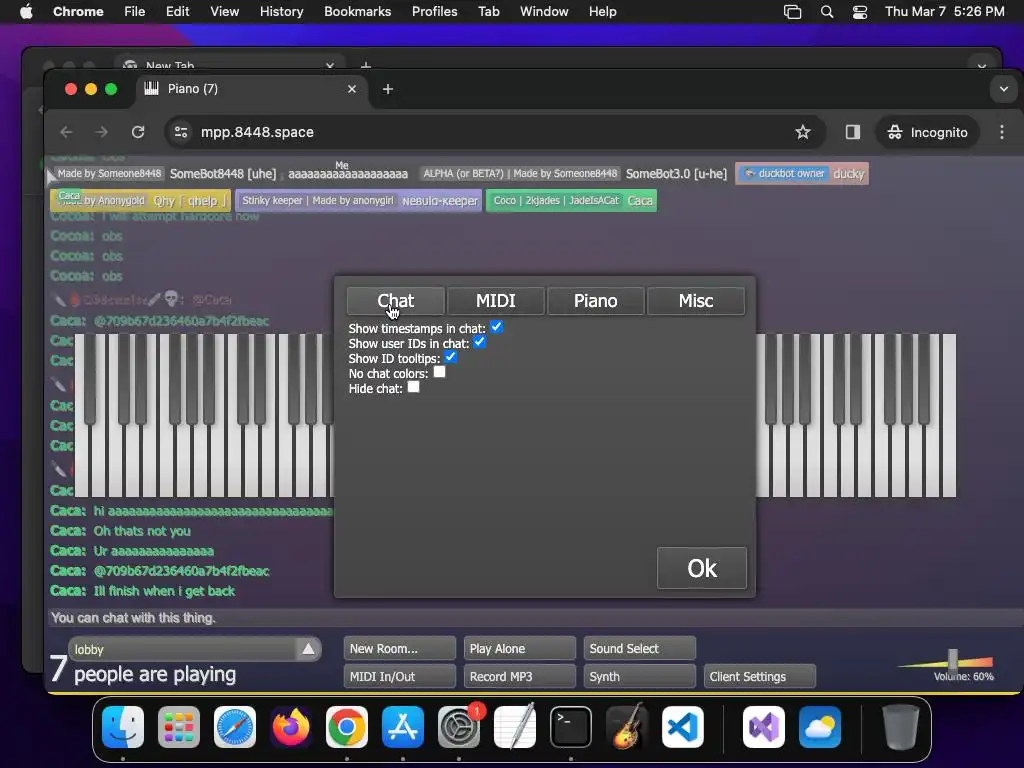Screen dimensions: 1024x768
Task: Open Chrome's three-dot menu
Action: (1002, 132)
